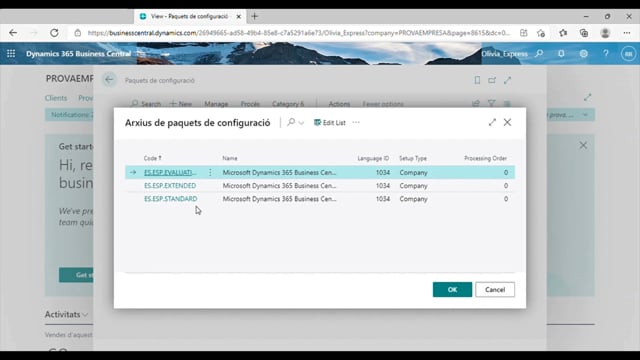The width and height of the screenshot is (640, 360).
Task: Select the ES.ESP.EXTENDED package
Action: (x=170, y=185)
